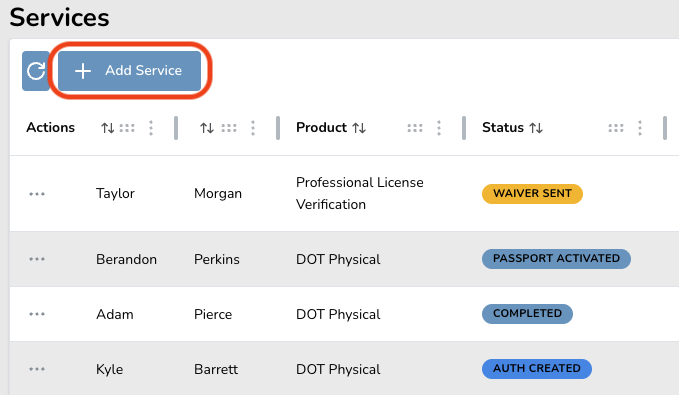
Task: Open the Product column kebab menu
Action: tap(439, 128)
